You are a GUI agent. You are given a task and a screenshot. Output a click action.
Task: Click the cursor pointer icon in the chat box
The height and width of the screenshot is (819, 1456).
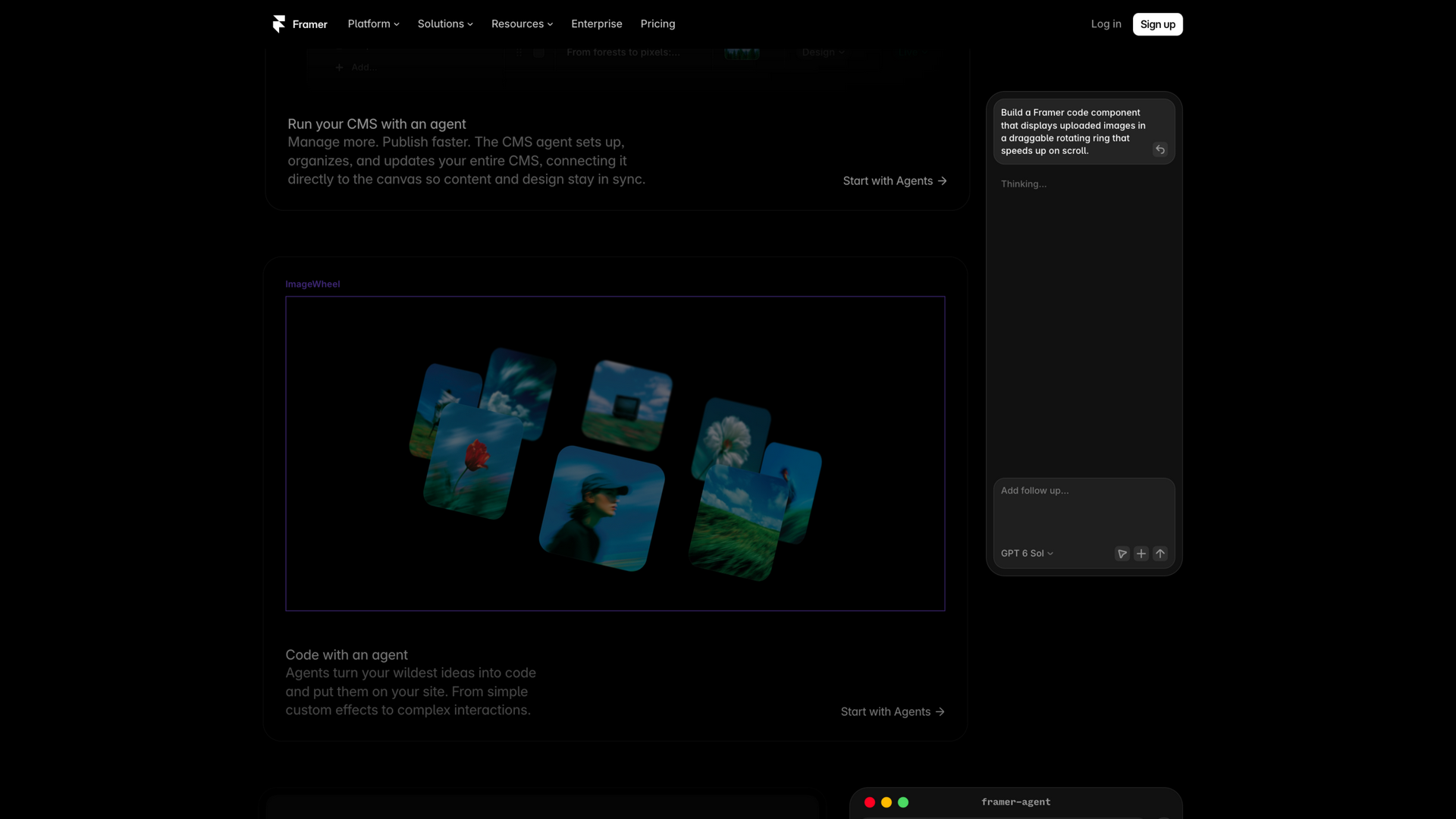1122,554
